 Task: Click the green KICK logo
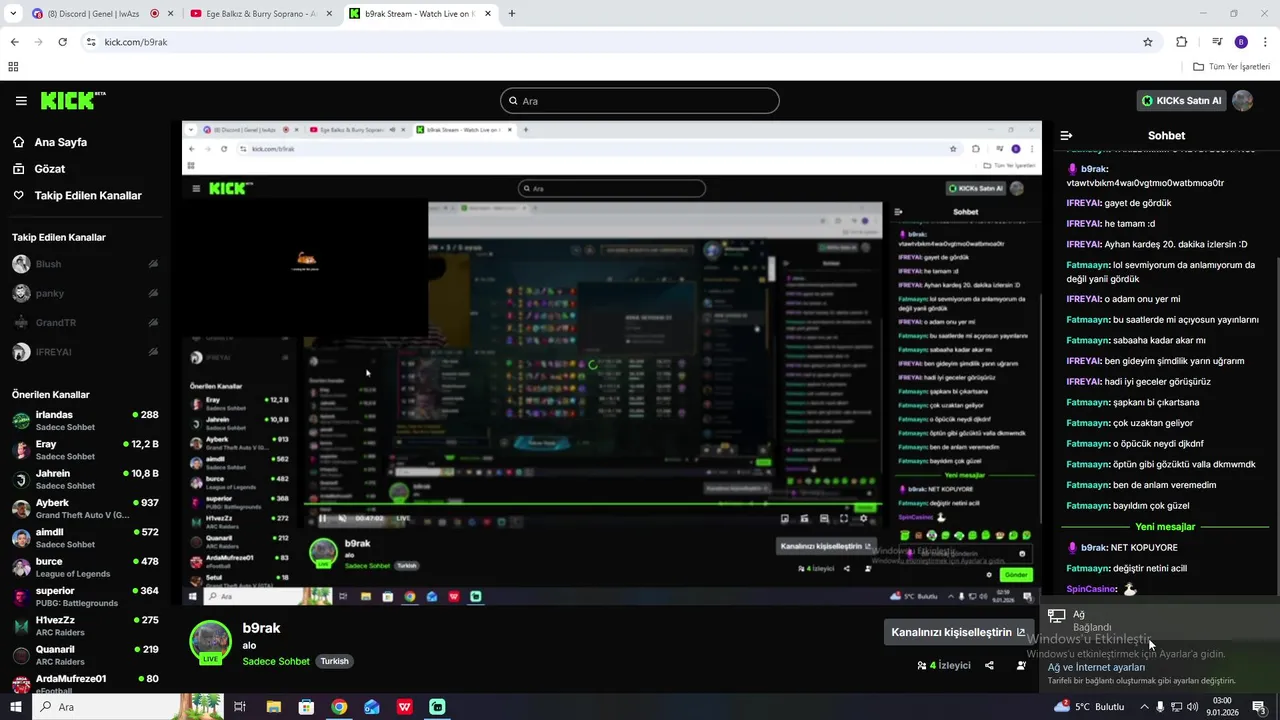point(73,100)
